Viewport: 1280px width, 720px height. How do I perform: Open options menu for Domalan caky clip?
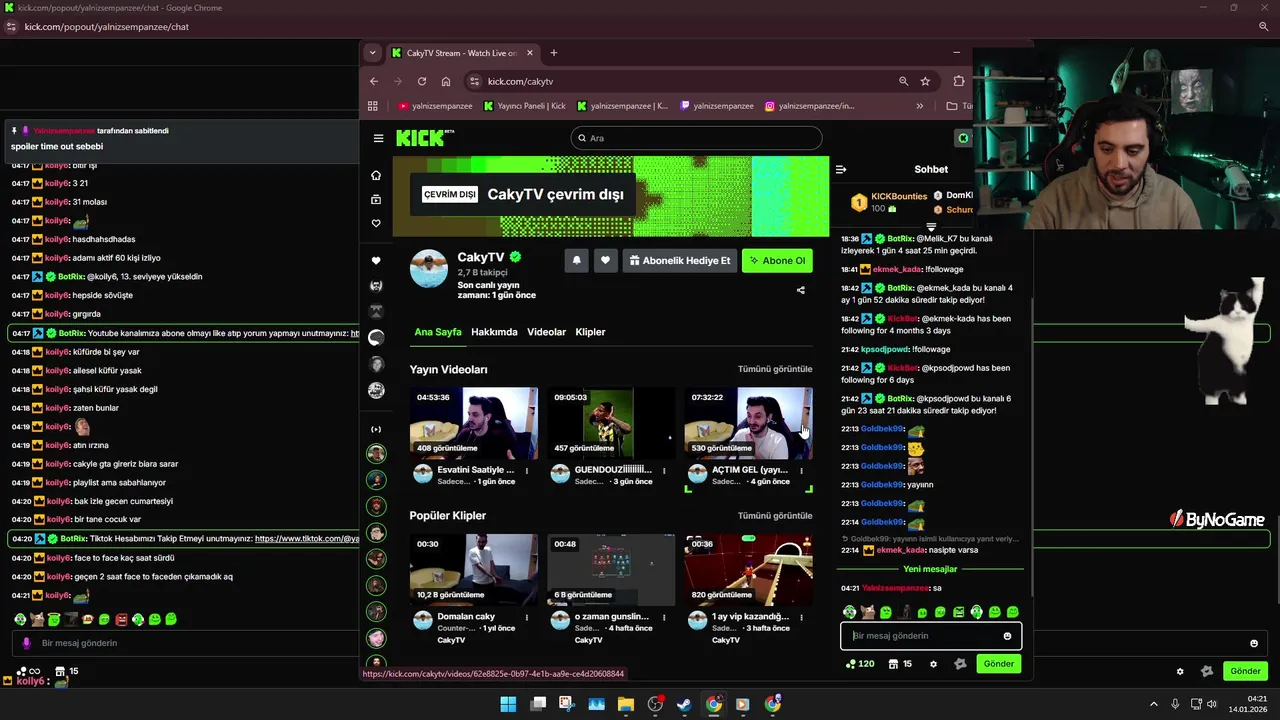point(526,616)
